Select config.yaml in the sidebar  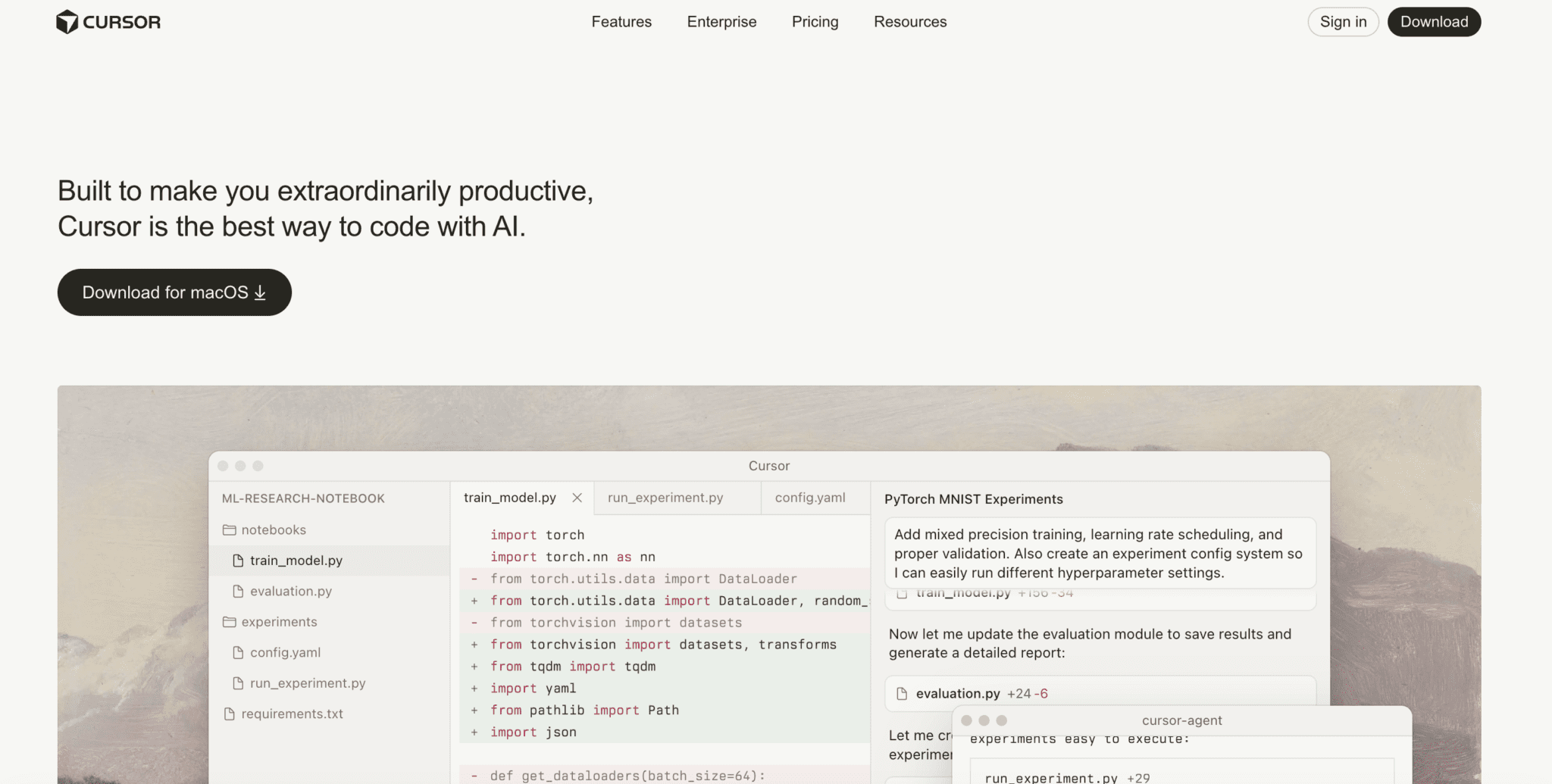coord(286,652)
